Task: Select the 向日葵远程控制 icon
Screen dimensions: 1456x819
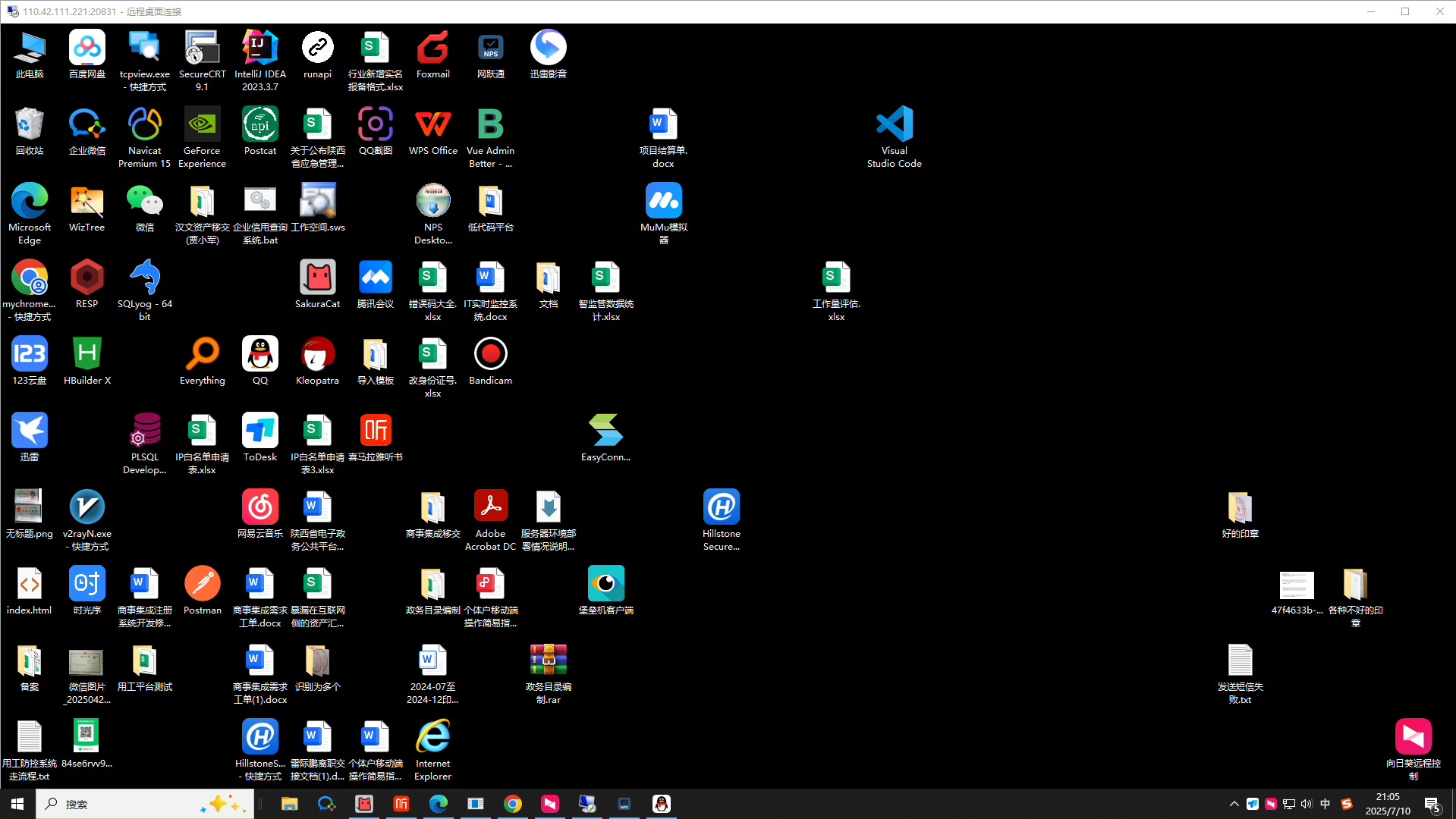Action: [1414, 750]
